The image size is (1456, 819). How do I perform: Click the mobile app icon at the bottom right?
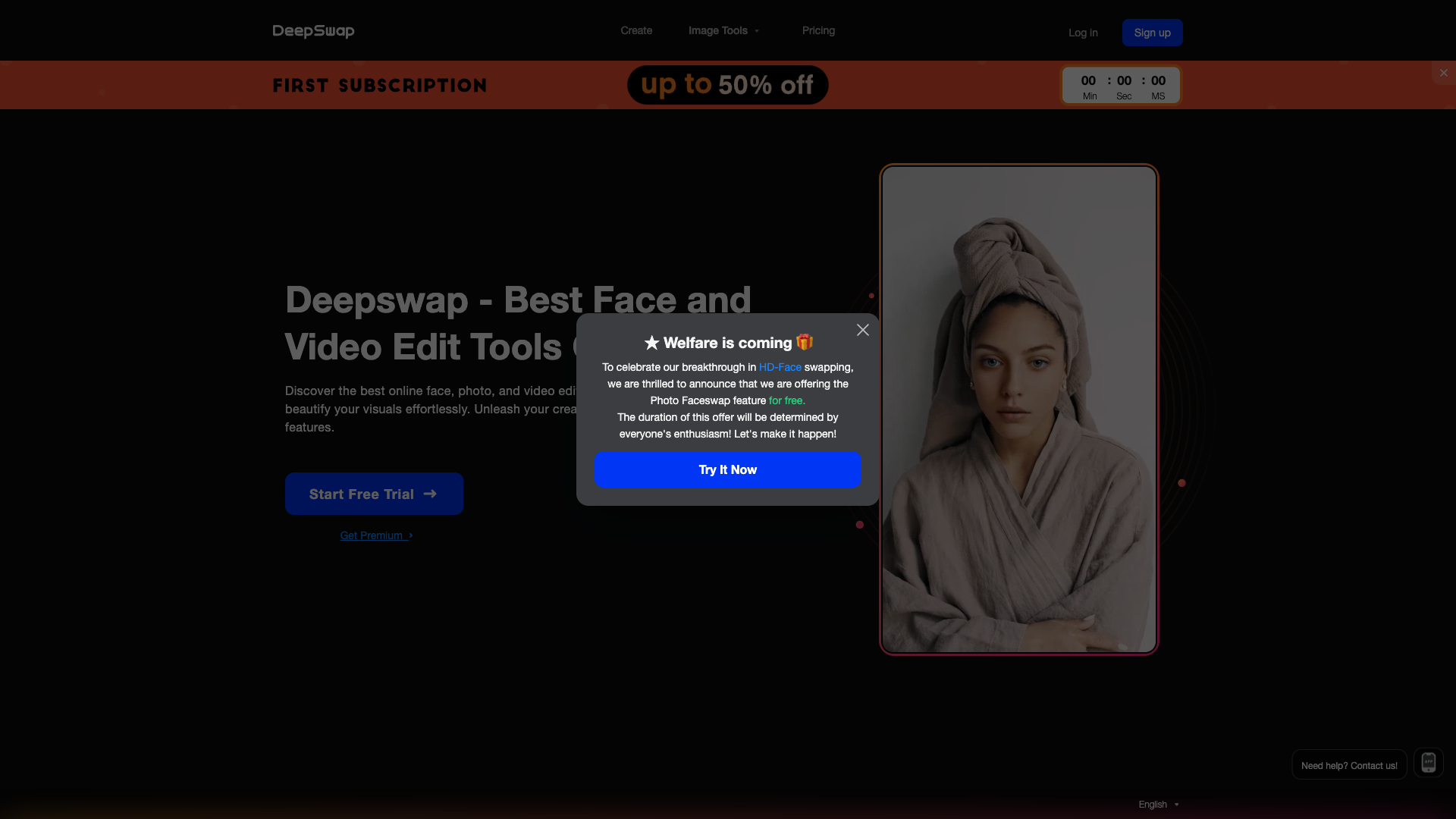point(1428,763)
